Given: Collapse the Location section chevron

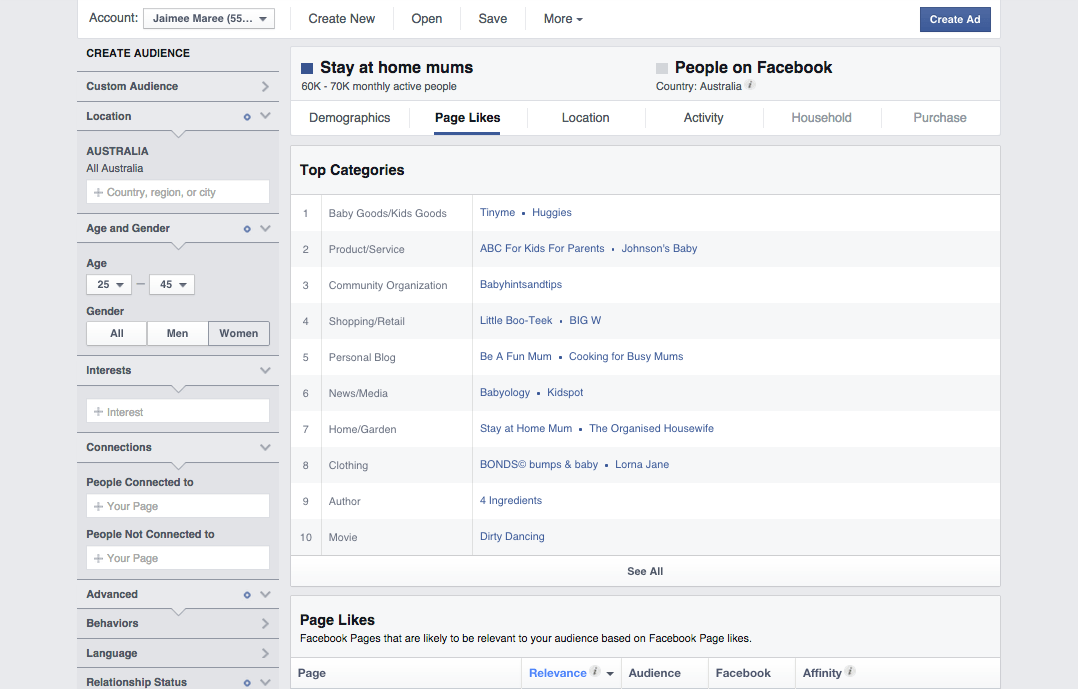Looking at the screenshot, I should (x=265, y=116).
